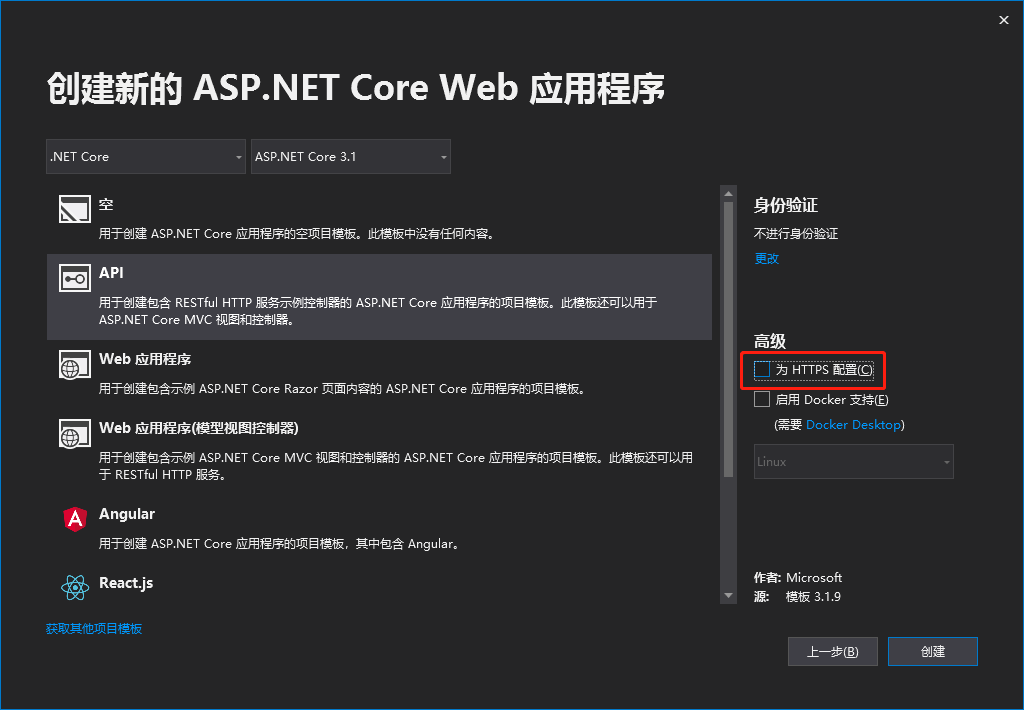The height and width of the screenshot is (710, 1024).
Task: Click the 获取其他项目模板 link
Action: point(94,628)
